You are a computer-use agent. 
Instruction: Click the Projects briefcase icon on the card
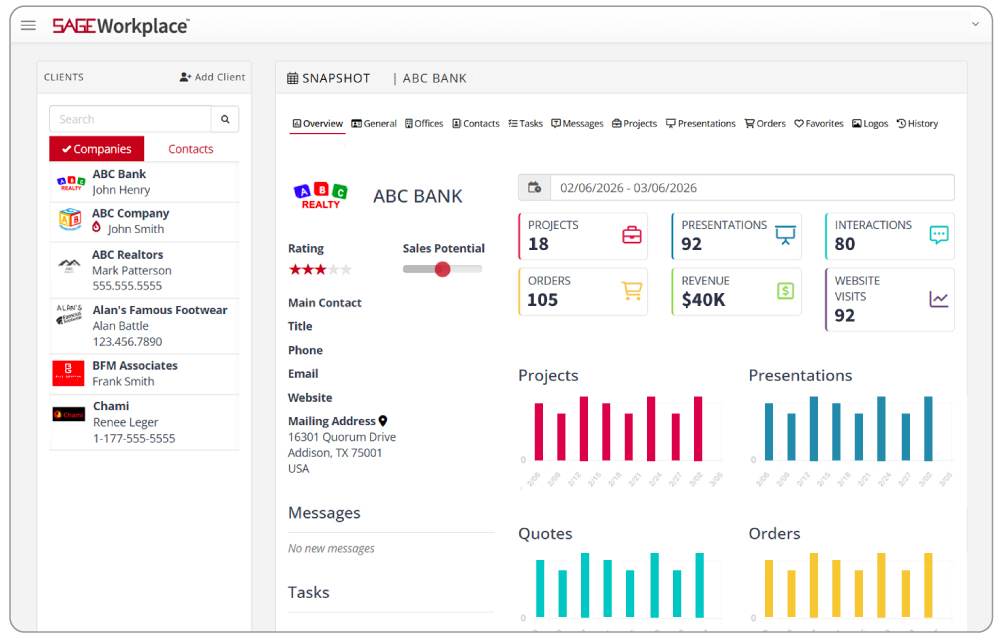click(x=631, y=235)
